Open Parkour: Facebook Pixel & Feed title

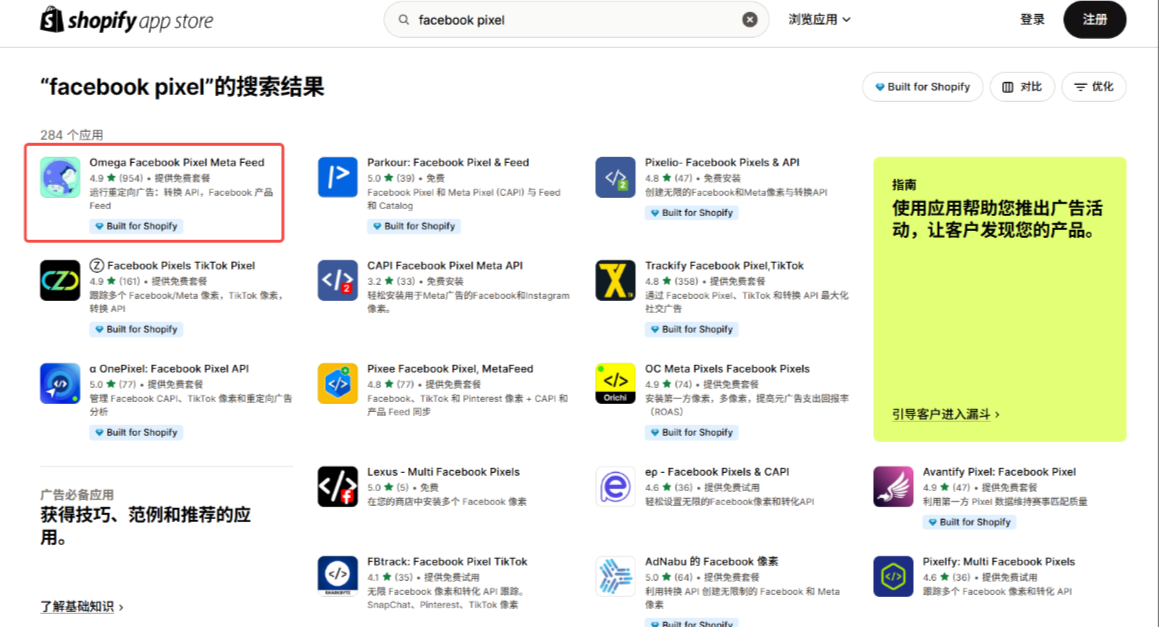(448, 163)
